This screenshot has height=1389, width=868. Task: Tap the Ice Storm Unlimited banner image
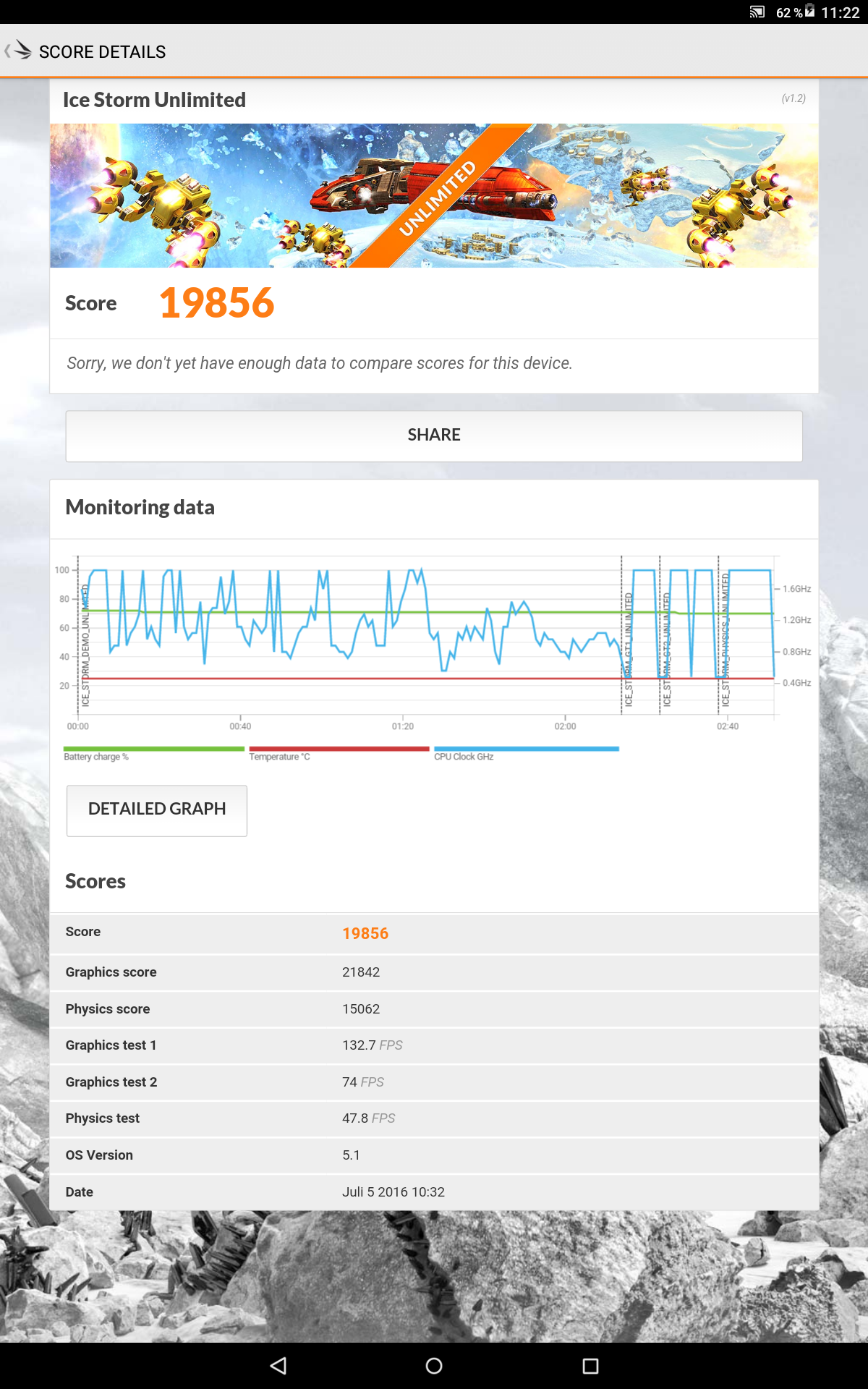click(x=434, y=195)
